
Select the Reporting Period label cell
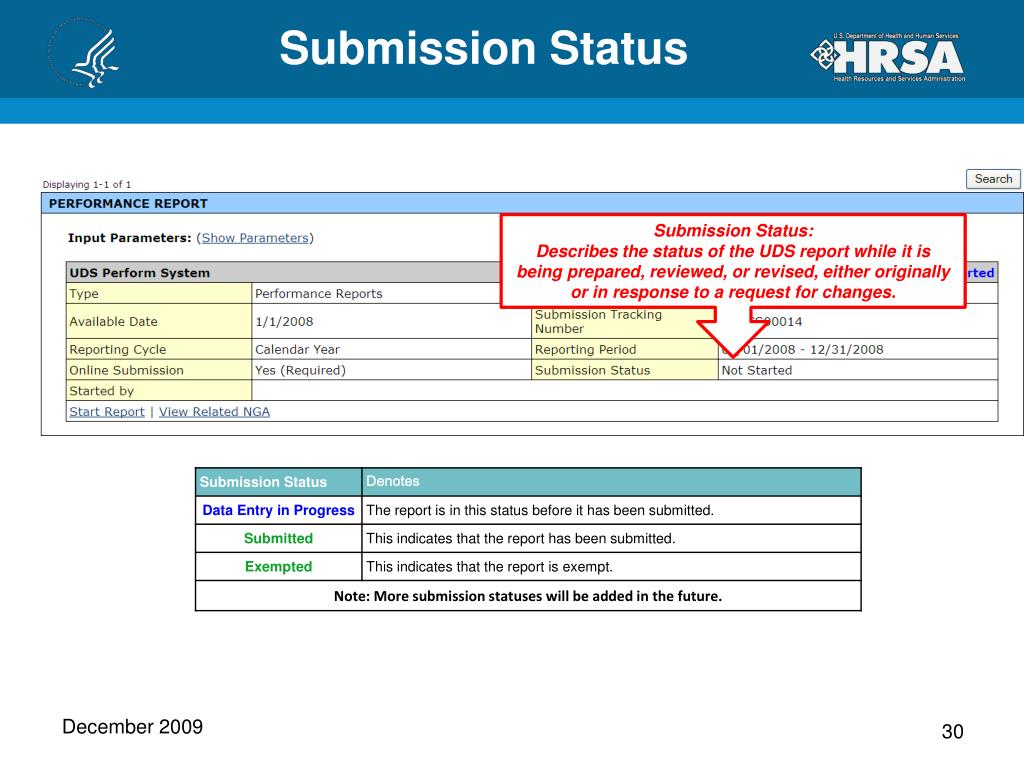pyautogui.click(x=625, y=349)
